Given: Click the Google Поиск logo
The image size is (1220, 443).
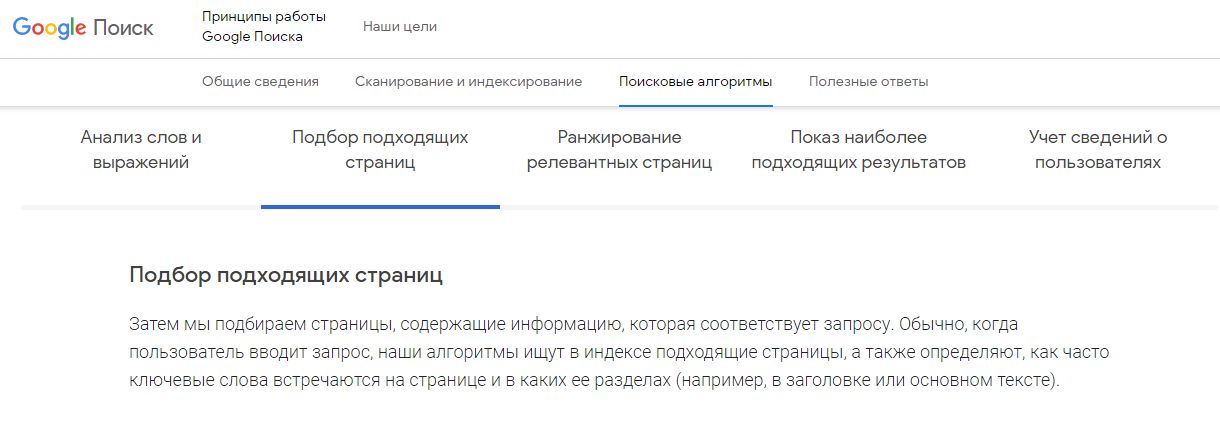Looking at the screenshot, I should click(x=83, y=27).
